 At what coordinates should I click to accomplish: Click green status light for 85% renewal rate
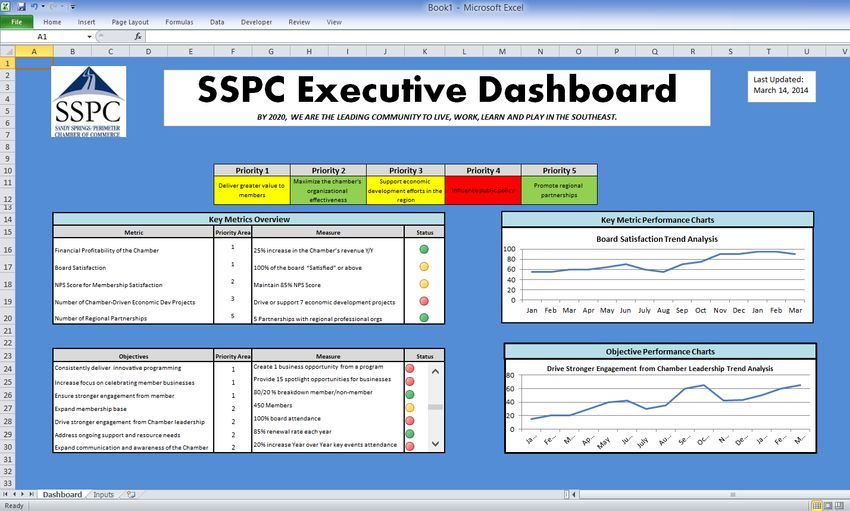coord(410,434)
